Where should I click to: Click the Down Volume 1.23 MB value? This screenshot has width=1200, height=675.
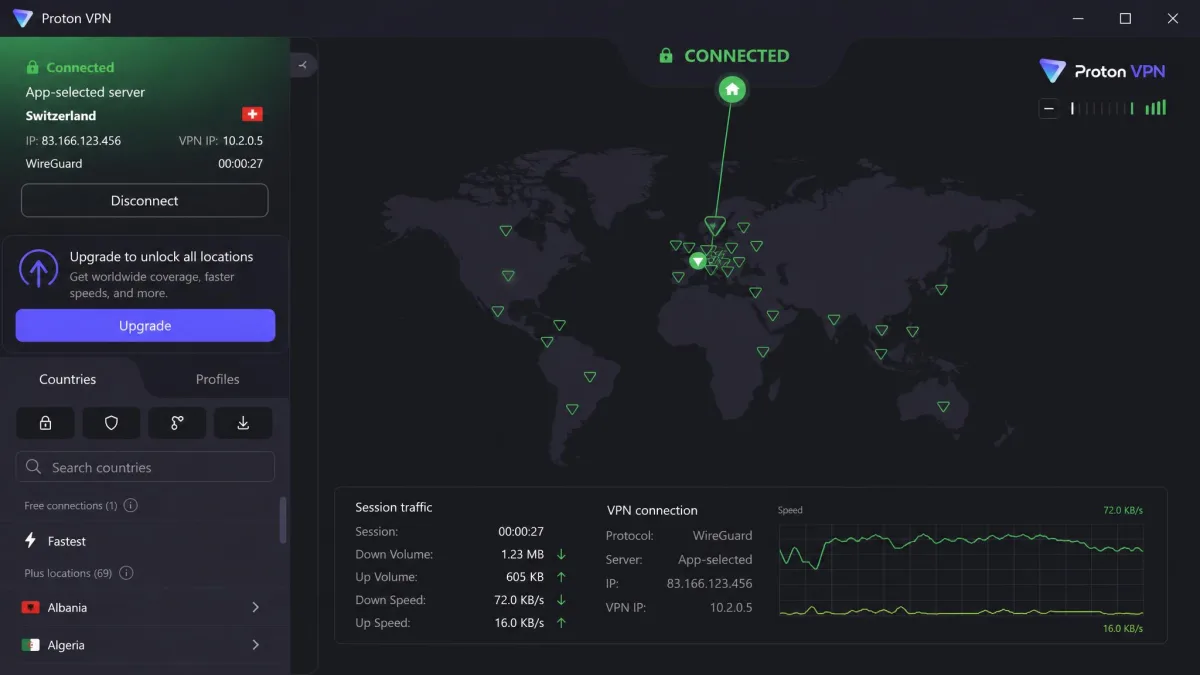click(x=523, y=554)
